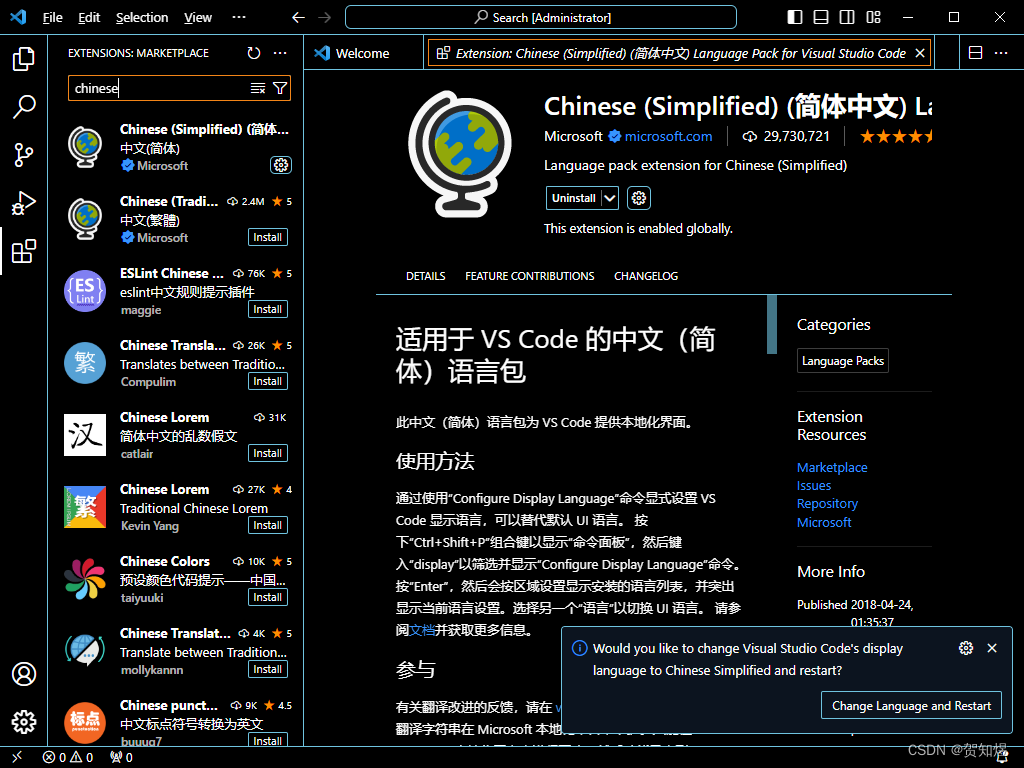Open the Accounts menu icon
This screenshot has height=768, width=1024.
point(24,674)
